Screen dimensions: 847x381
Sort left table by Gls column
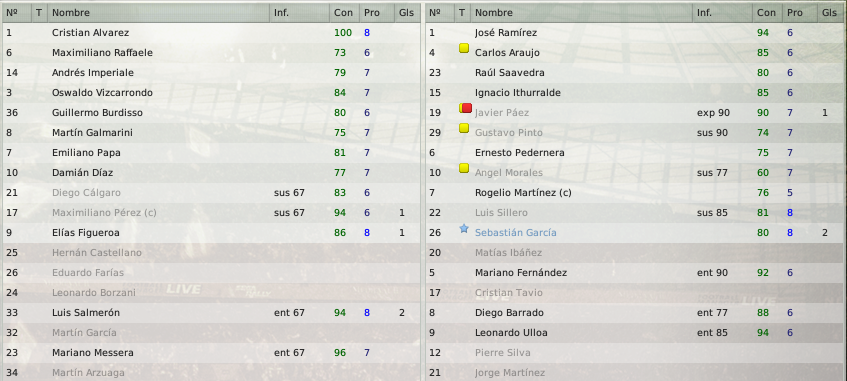tap(404, 12)
